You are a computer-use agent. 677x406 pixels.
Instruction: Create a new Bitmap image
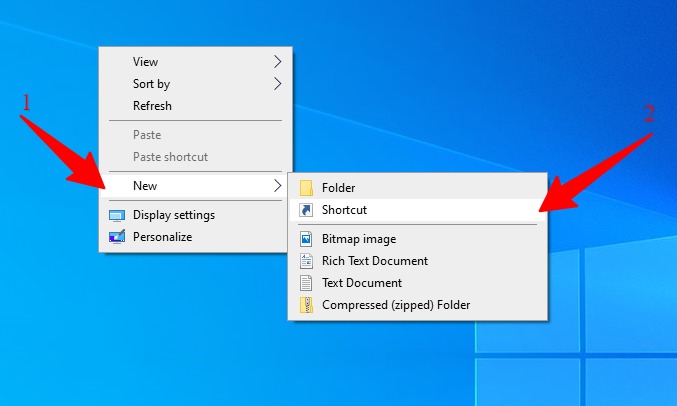pos(418,239)
